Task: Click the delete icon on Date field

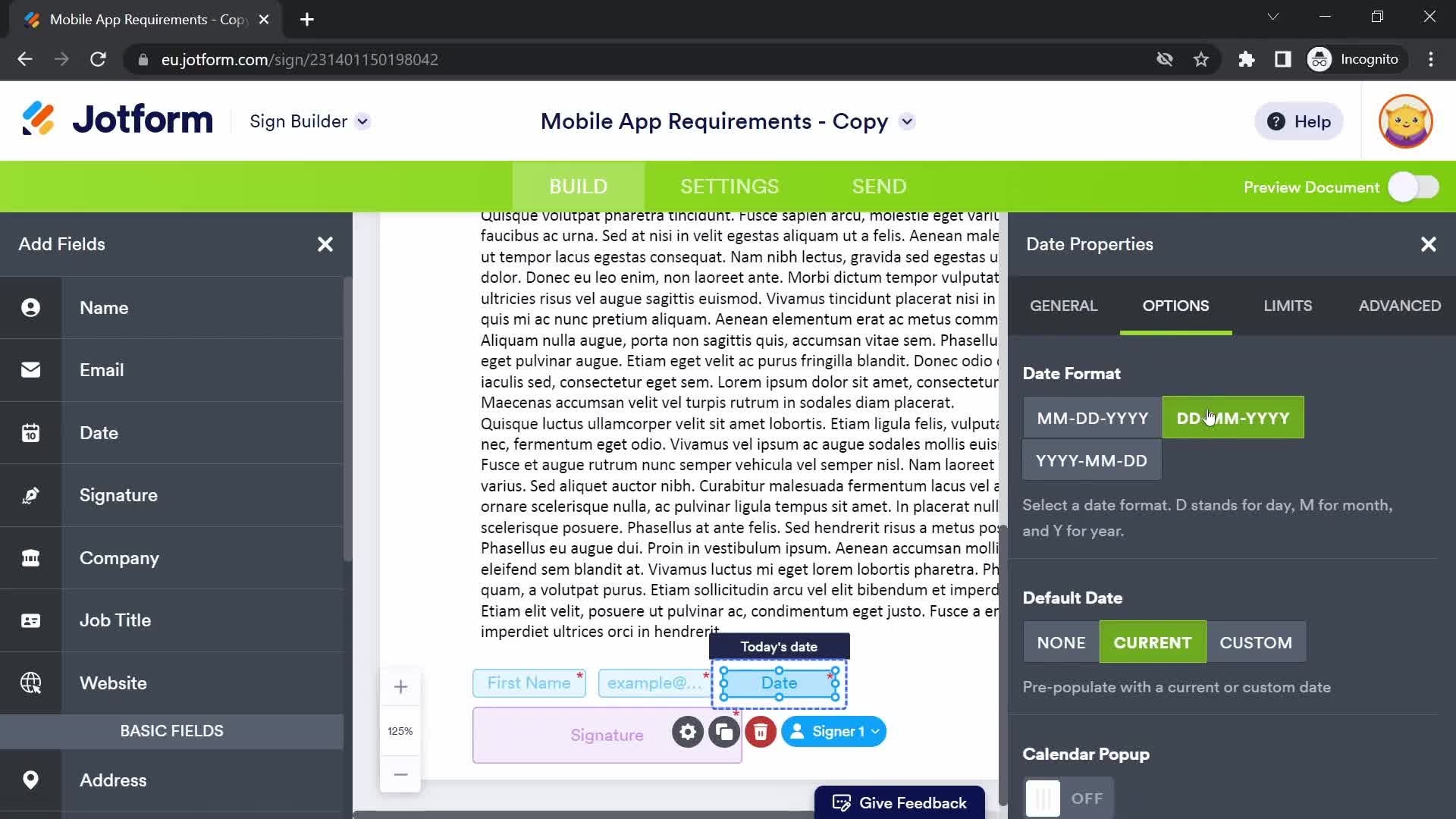Action: coord(759,731)
